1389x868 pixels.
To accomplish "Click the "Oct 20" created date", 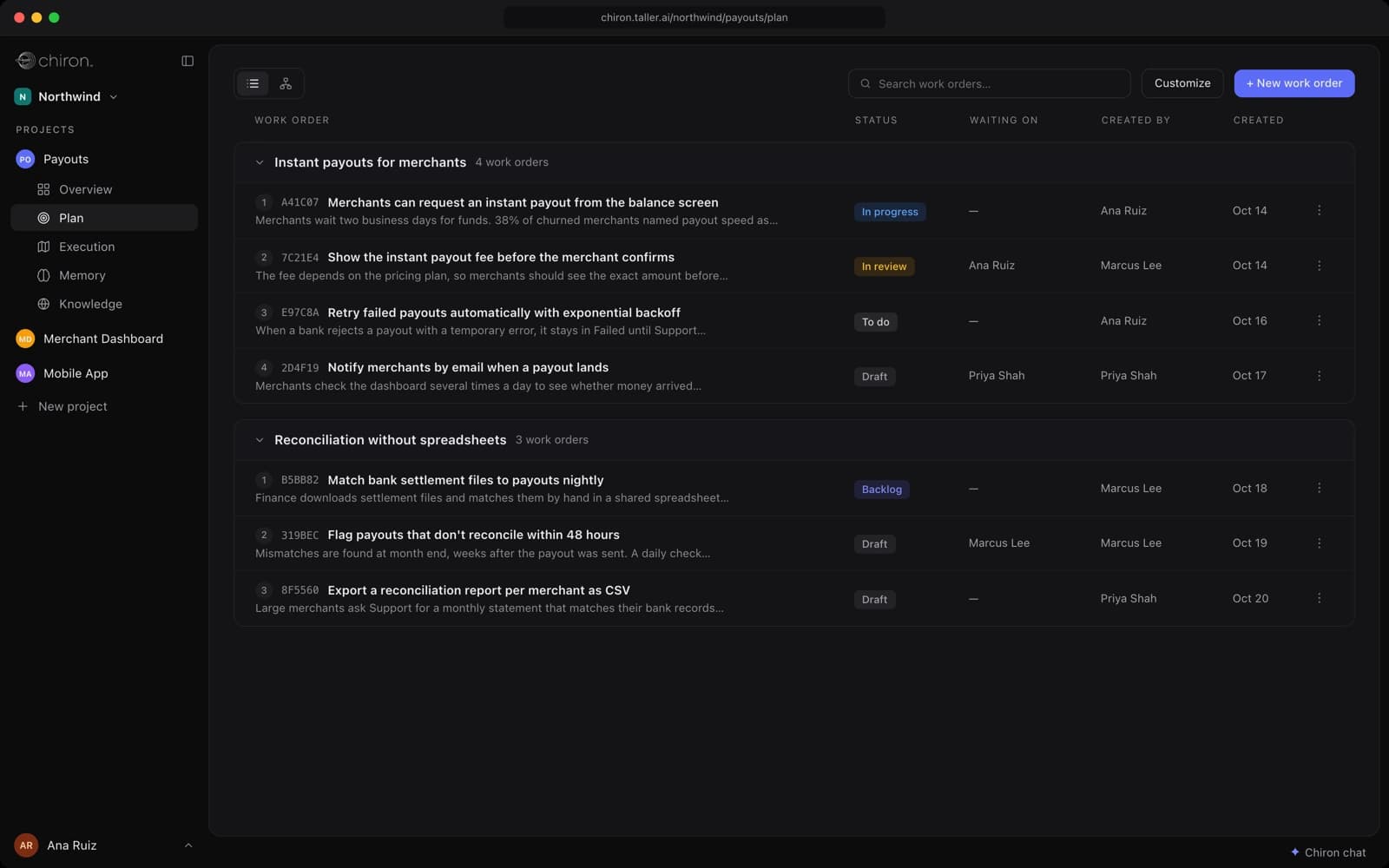I will pos(1250,598).
